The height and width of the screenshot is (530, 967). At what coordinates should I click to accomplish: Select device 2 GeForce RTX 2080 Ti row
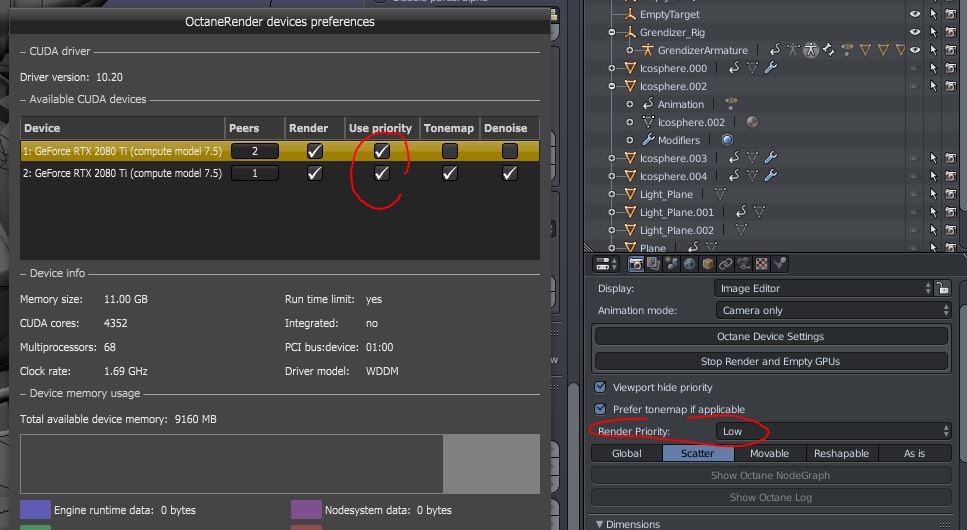[x=280, y=173]
